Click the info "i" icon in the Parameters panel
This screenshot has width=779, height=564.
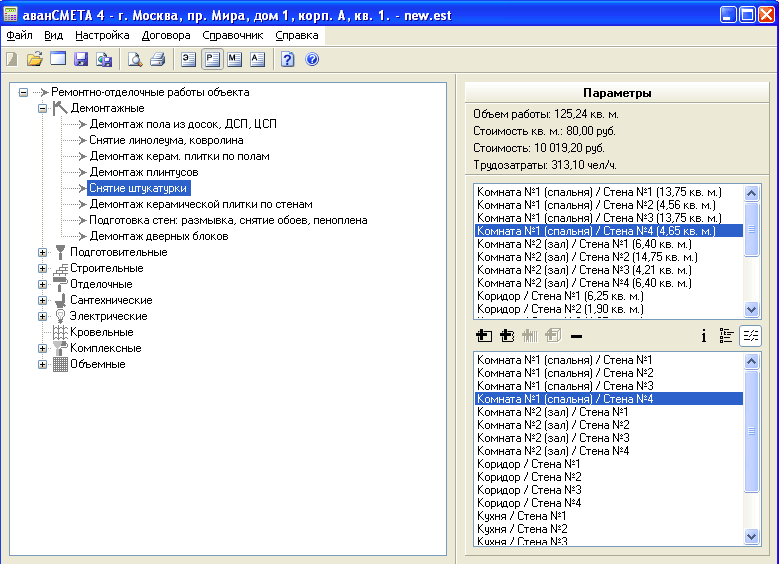[x=703, y=336]
